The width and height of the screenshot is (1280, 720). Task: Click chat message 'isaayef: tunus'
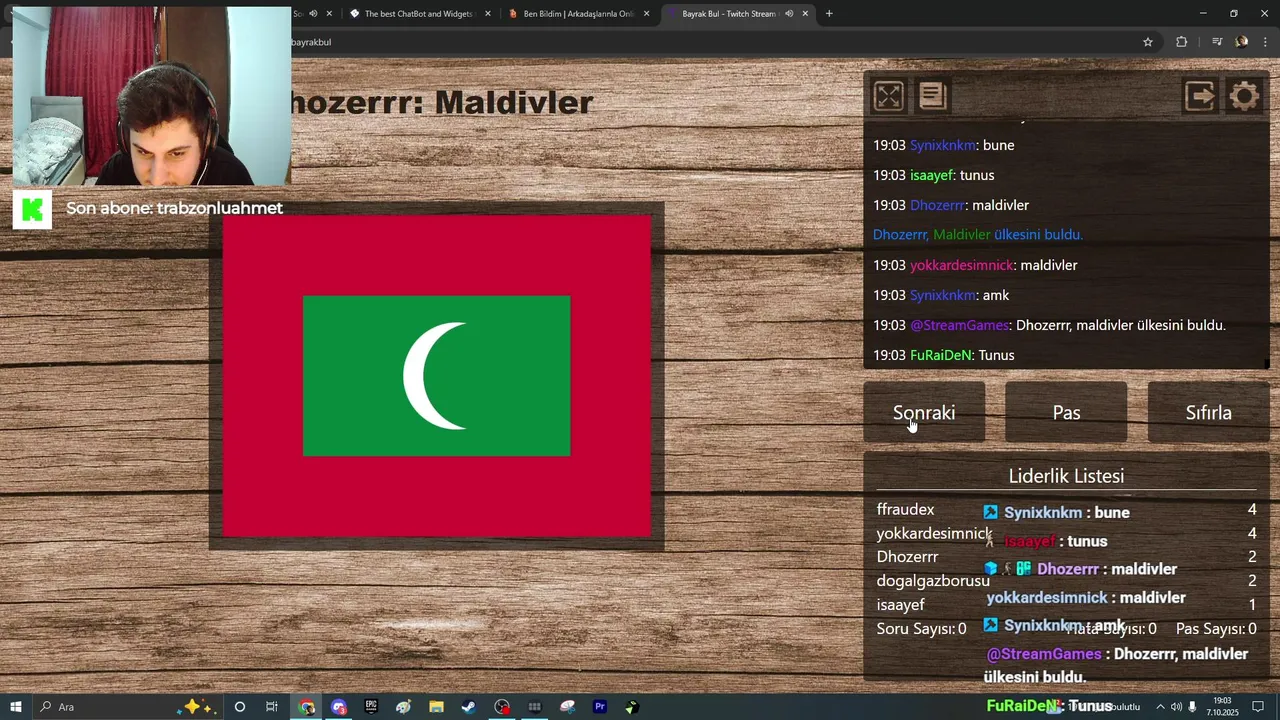pos(934,175)
